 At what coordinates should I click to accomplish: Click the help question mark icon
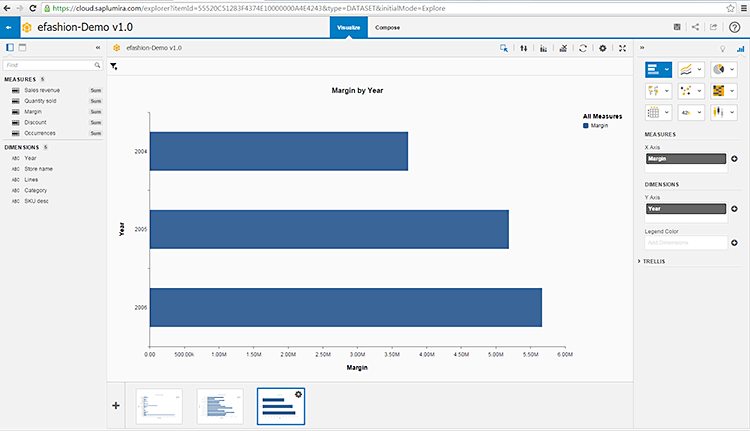click(735, 27)
